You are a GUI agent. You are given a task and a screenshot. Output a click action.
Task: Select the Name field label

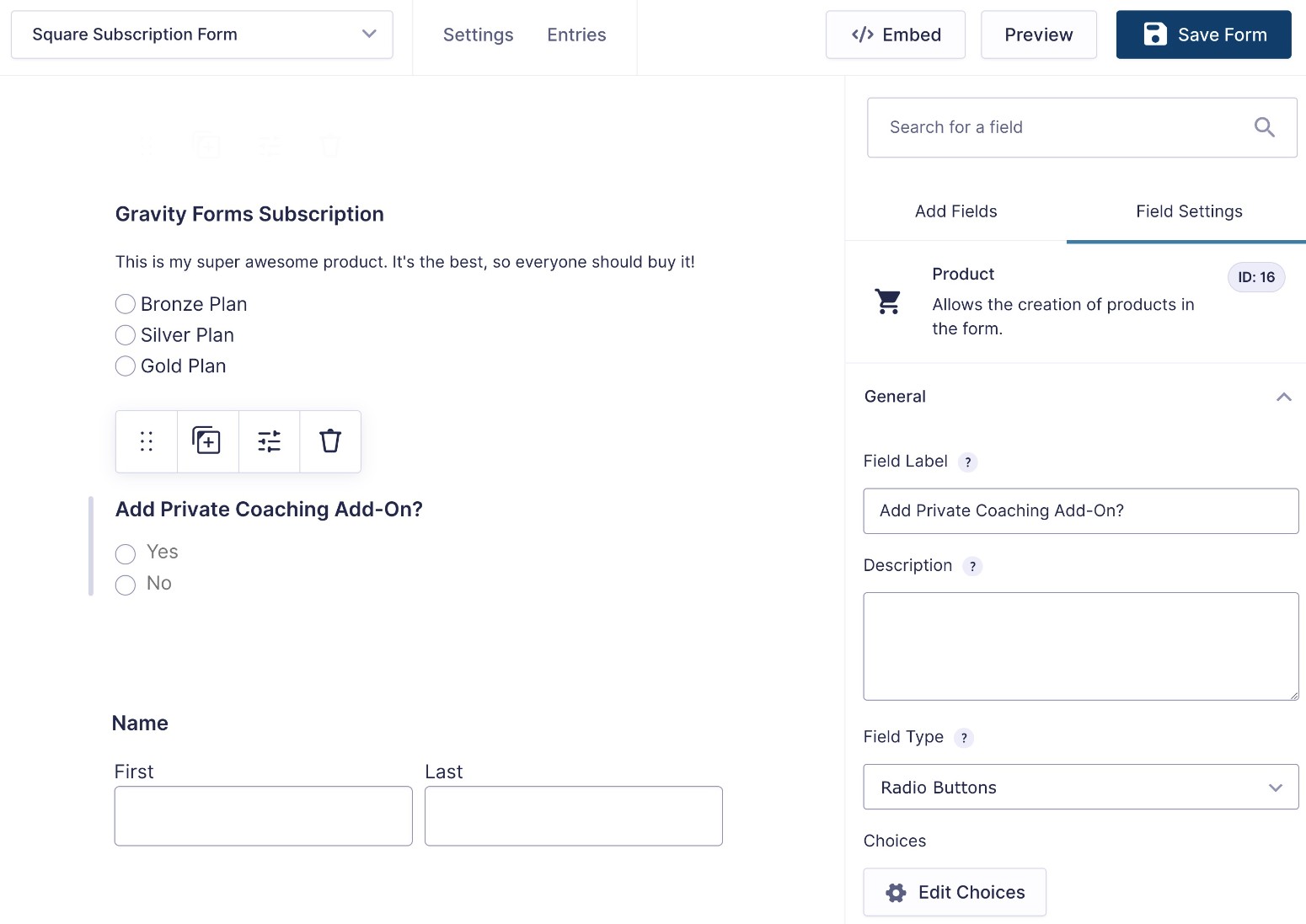point(140,724)
